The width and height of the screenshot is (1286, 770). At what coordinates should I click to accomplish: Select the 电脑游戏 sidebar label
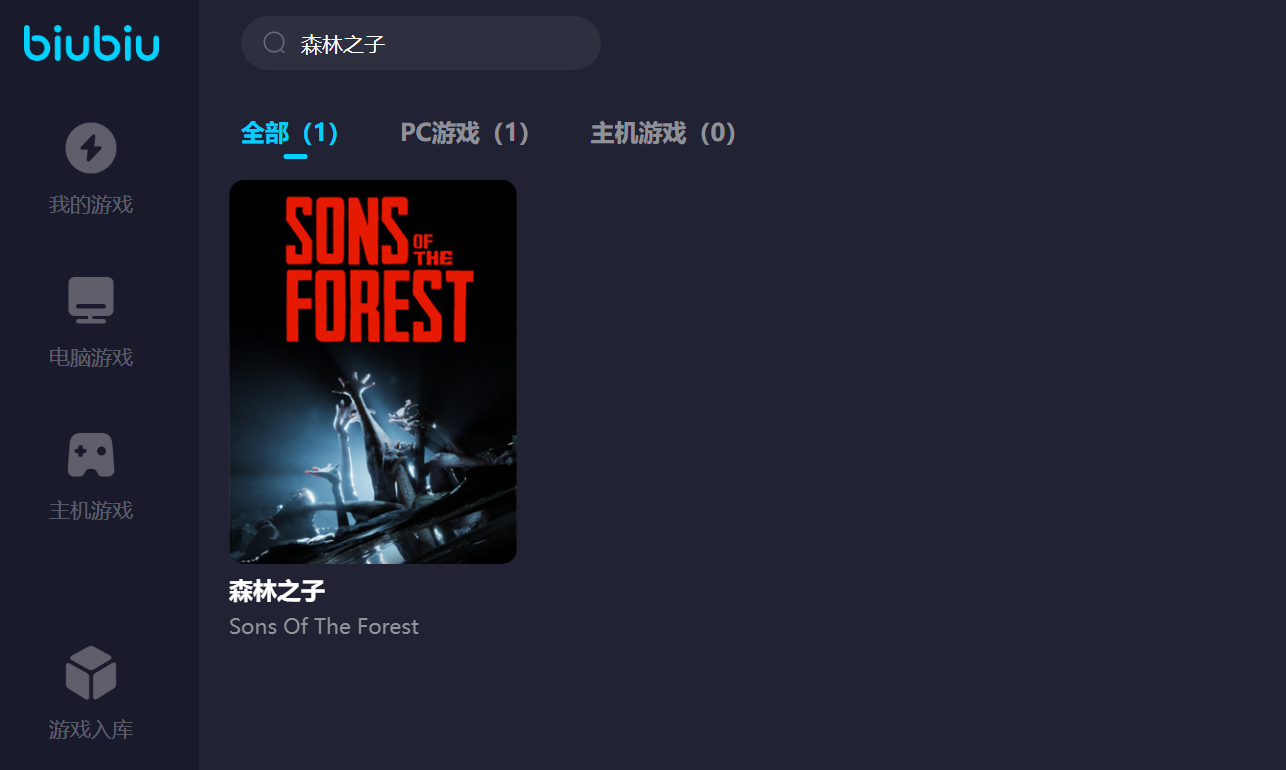[x=91, y=358]
